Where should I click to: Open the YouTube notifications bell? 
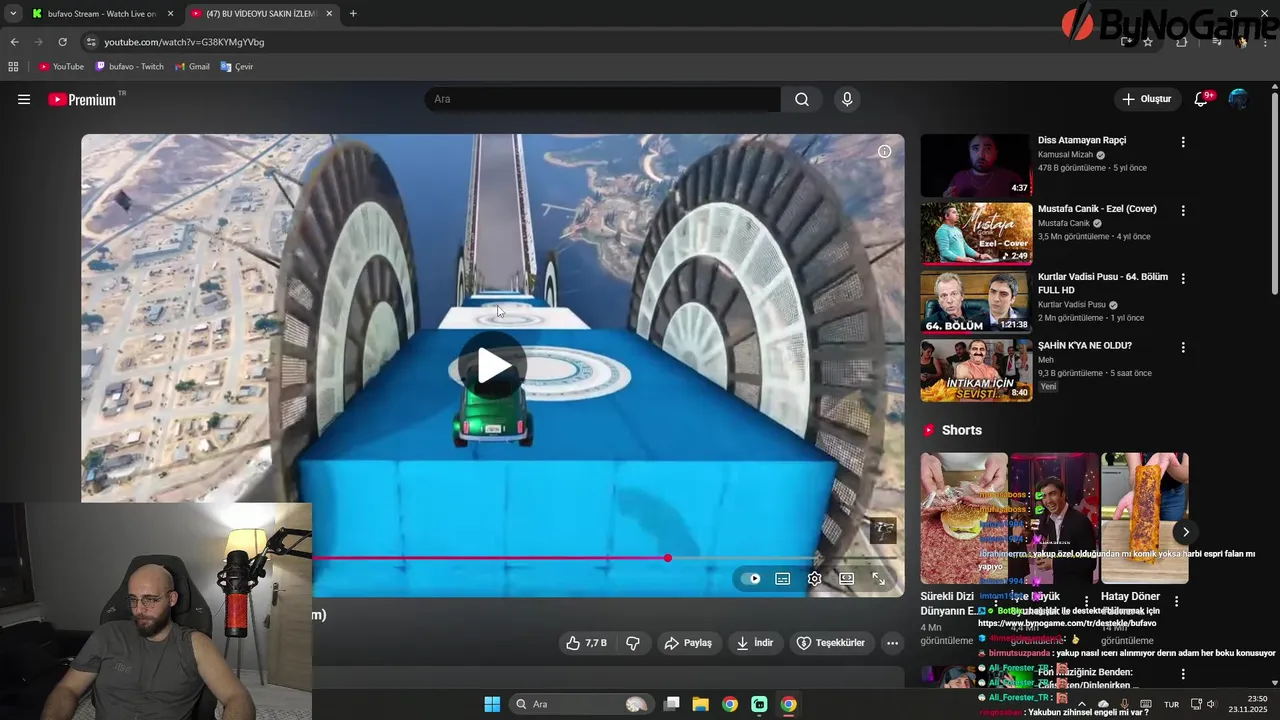[1202, 99]
